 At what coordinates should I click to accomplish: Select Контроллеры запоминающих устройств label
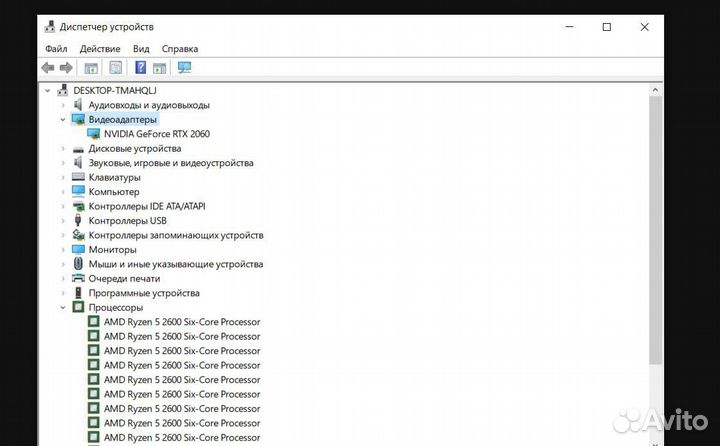point(176,235)
